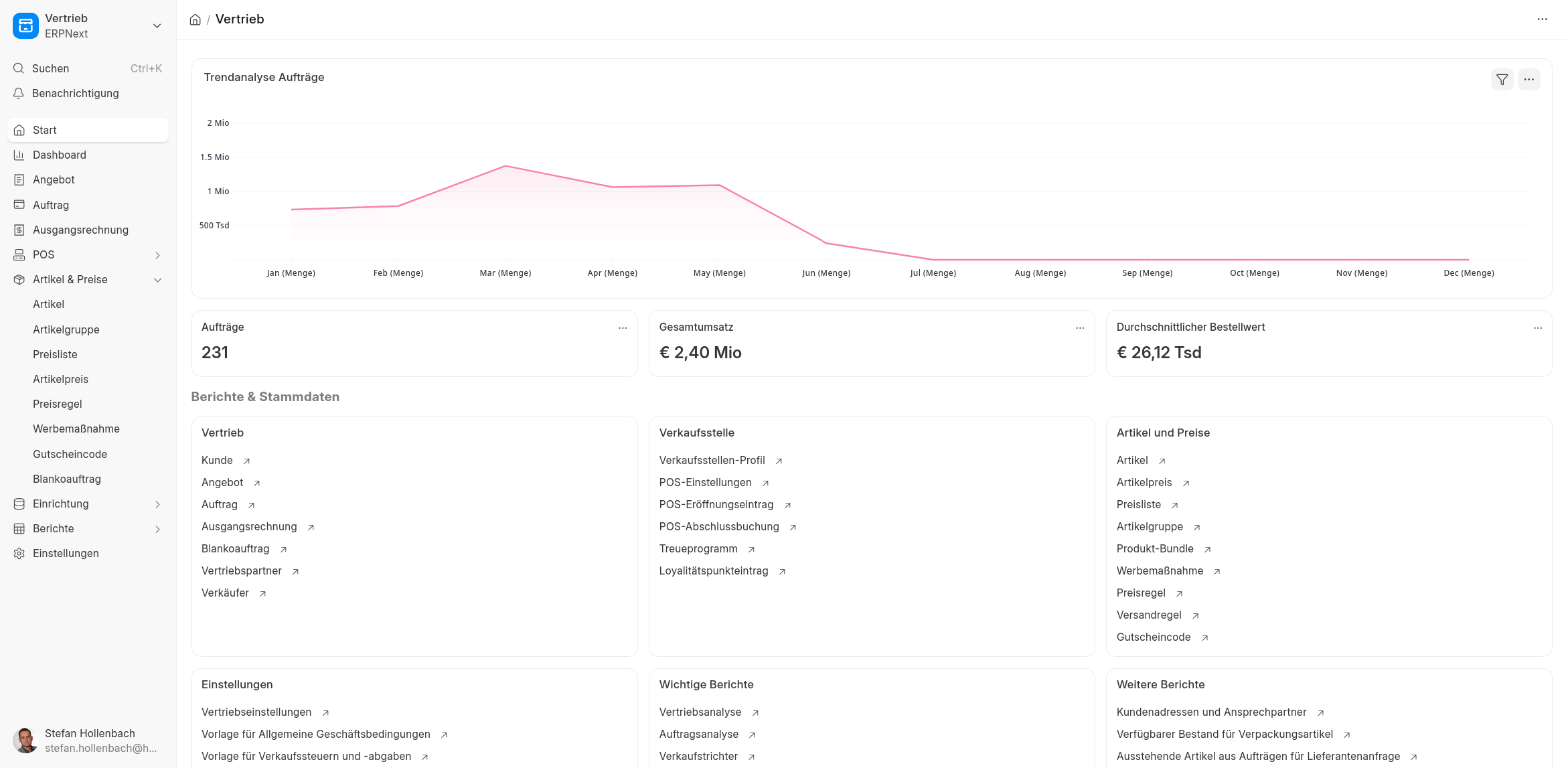Open Benachrichtigung bell notifications
Image resolution: width=1568 pixels, height=768 pixels.
(88, 93)
